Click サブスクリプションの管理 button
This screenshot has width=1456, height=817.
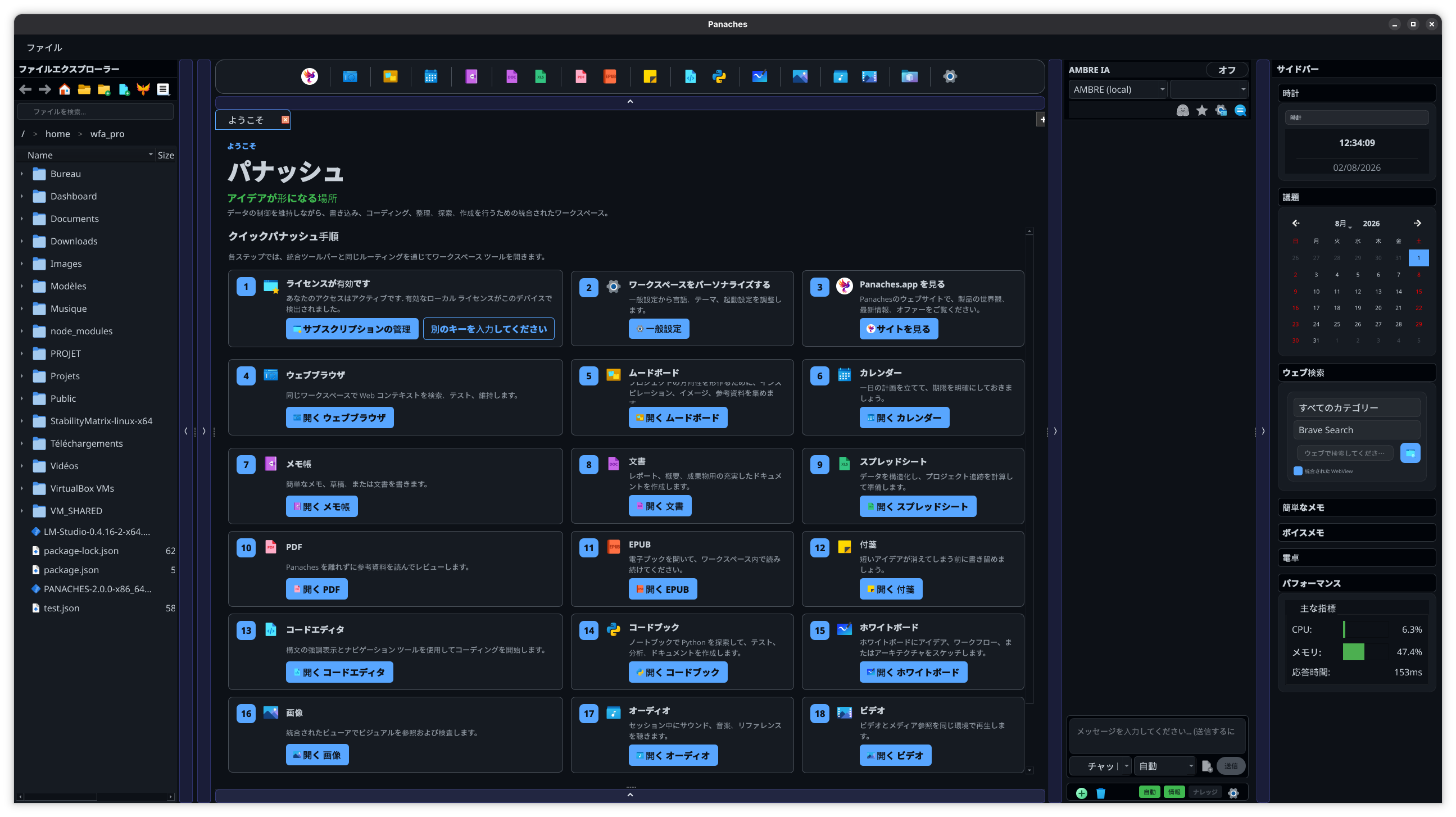click(x=352, y=329)
